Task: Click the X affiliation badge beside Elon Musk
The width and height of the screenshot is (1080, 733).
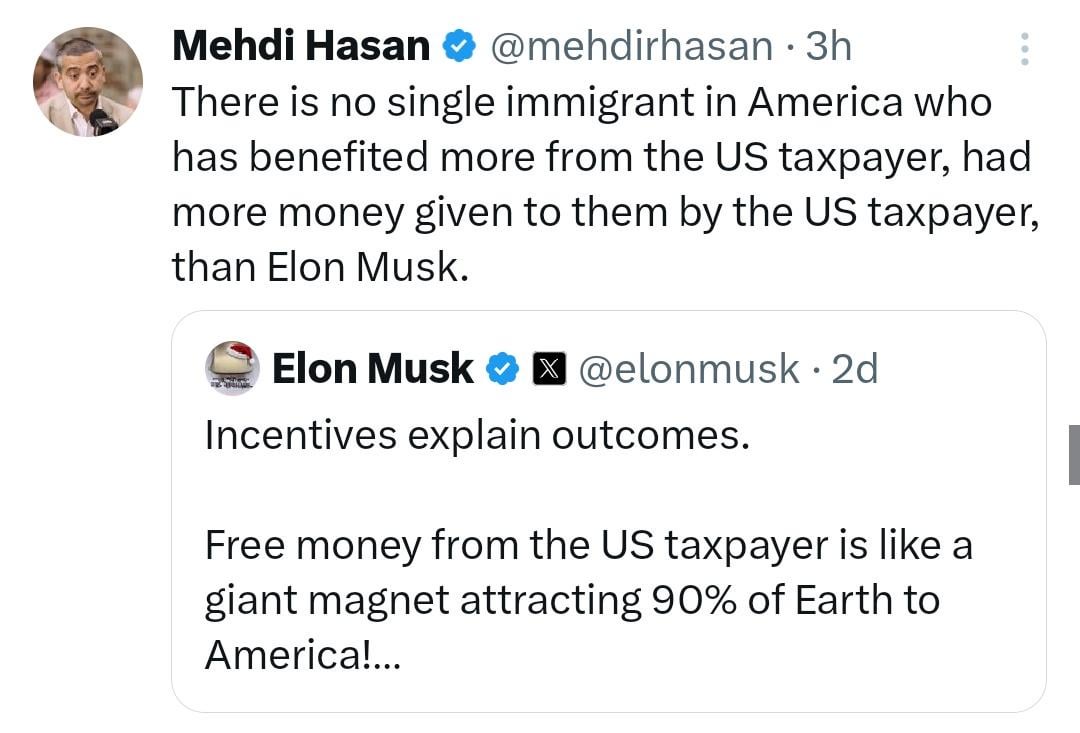Action: pos(547,369)
